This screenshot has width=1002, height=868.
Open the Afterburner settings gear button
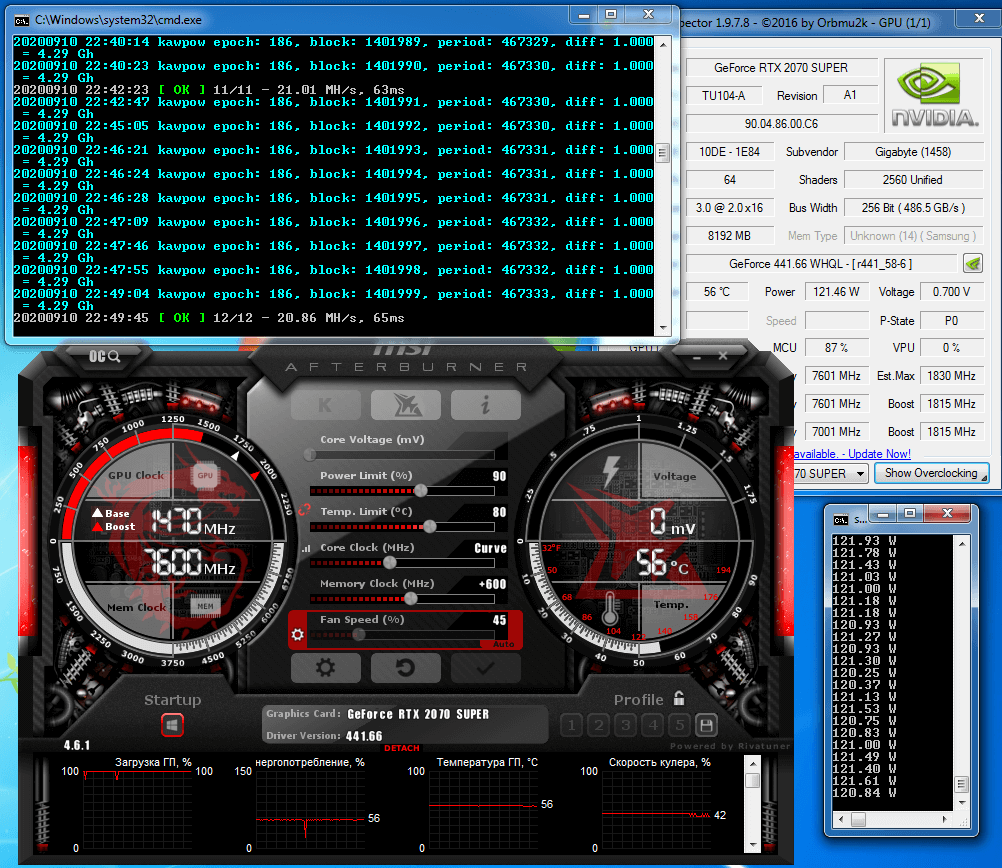(325, 668)
